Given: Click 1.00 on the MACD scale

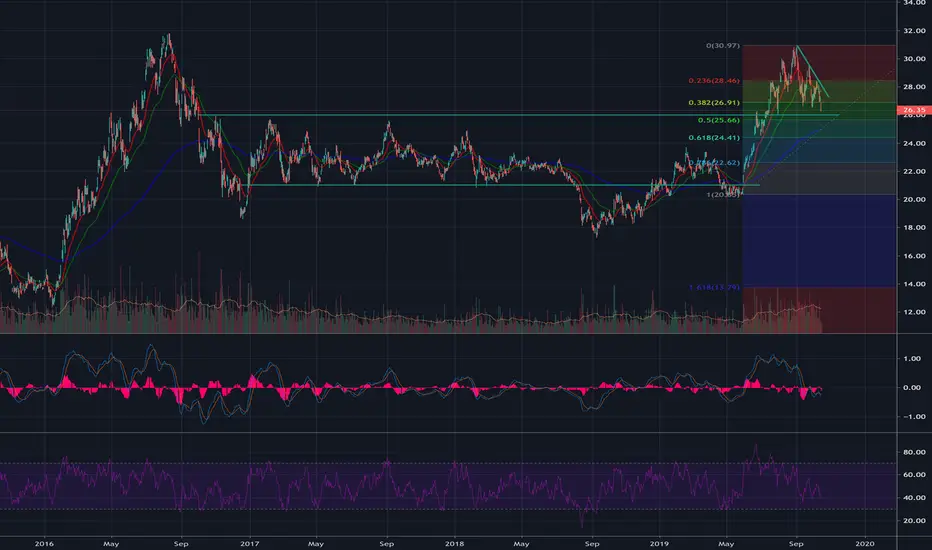Looking at the screenshot, I should (x=912, y=359).
